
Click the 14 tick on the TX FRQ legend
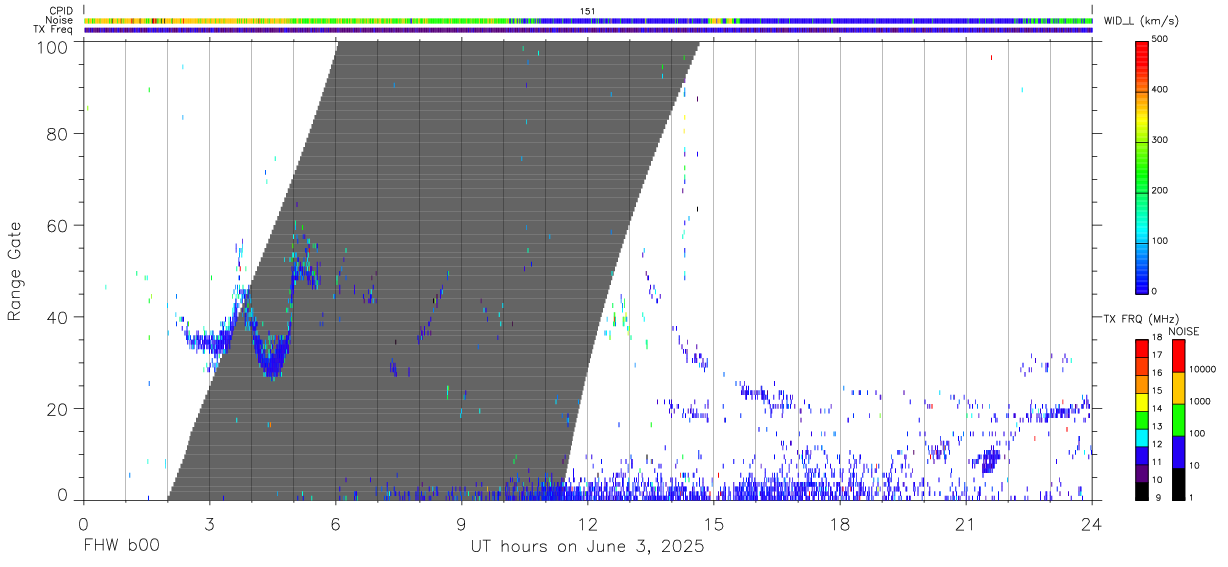(1157, 409)
